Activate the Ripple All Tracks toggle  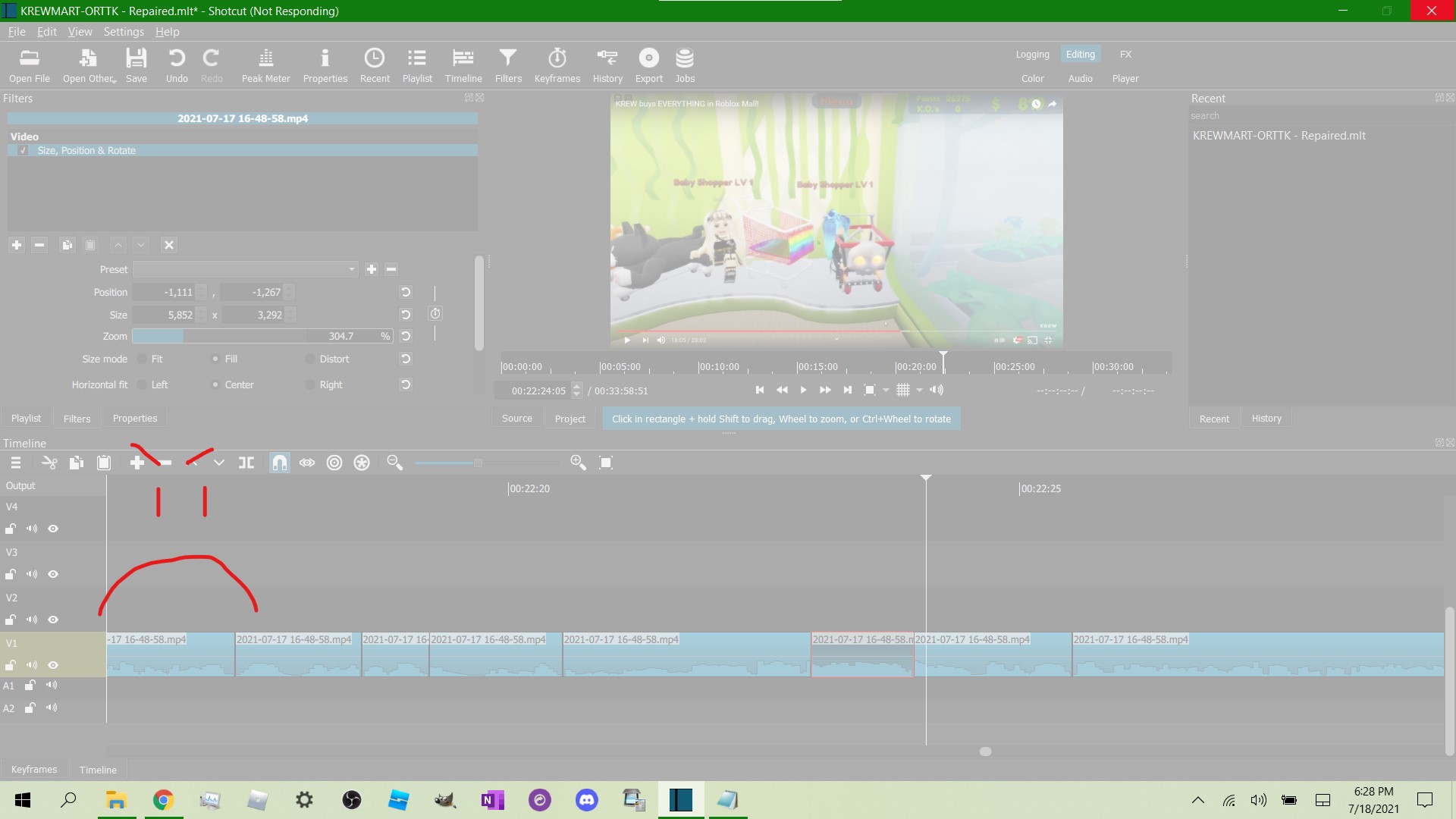tap(361, 463)
